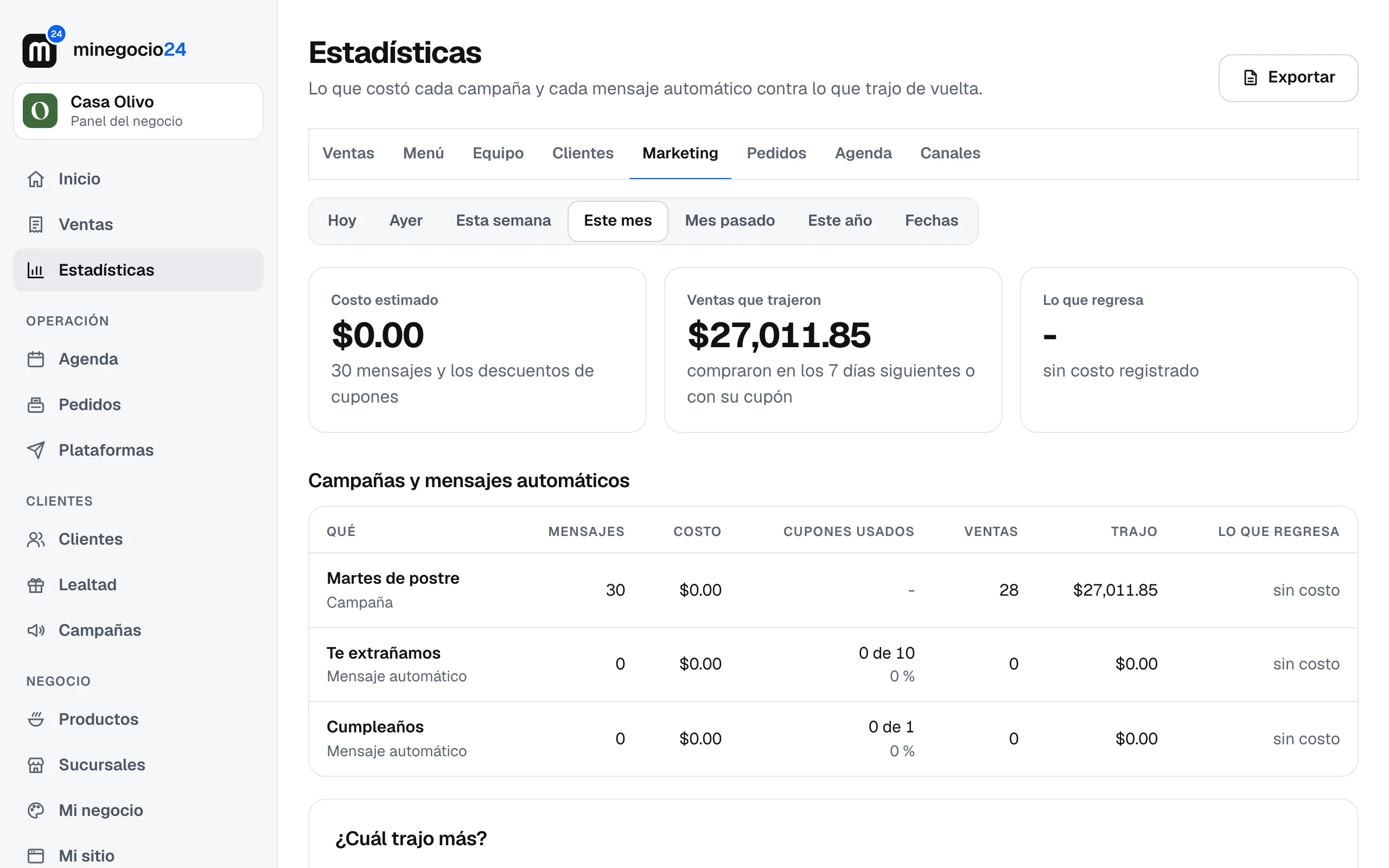Go to Ventas in the sidebar

[138, 225]
